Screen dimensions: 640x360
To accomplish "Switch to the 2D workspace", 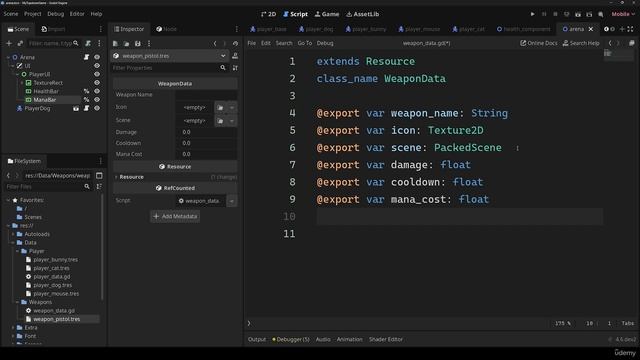I will point(269,14).
